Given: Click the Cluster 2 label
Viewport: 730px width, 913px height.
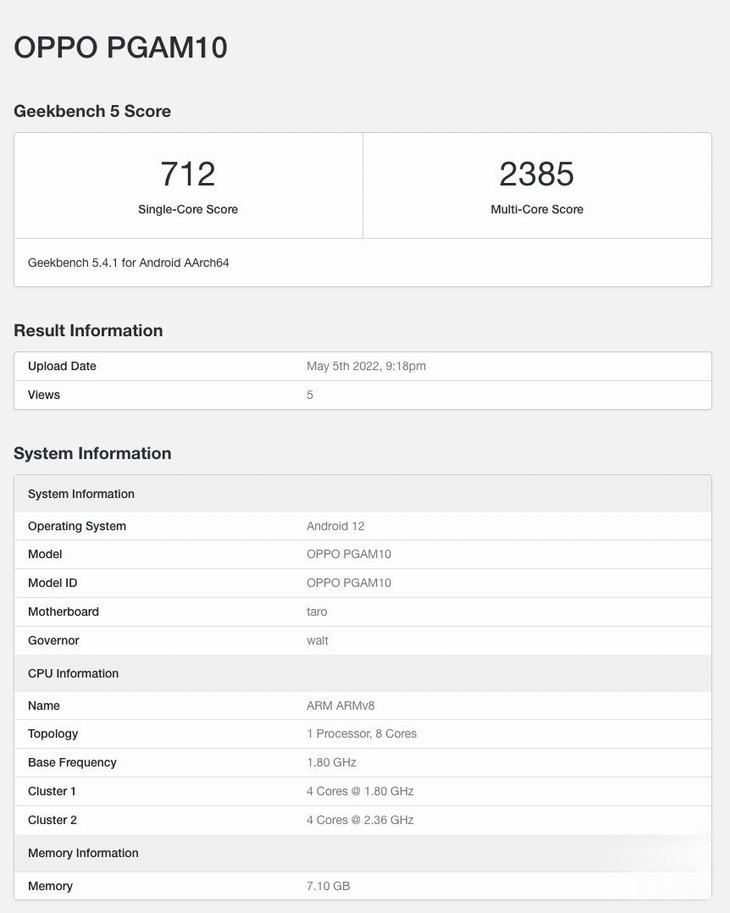Looking at the screenshot, I should 52,820.
